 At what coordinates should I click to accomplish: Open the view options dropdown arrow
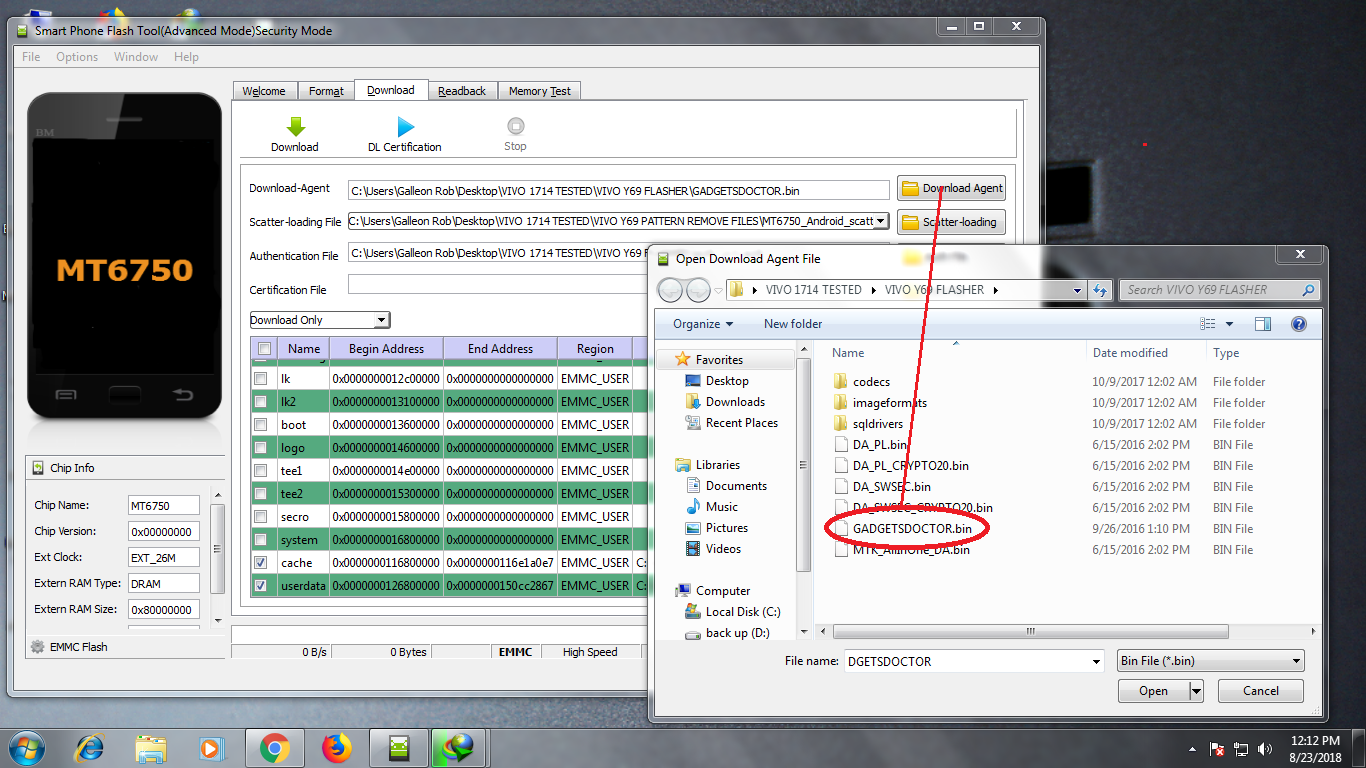tap(1229, 324)
